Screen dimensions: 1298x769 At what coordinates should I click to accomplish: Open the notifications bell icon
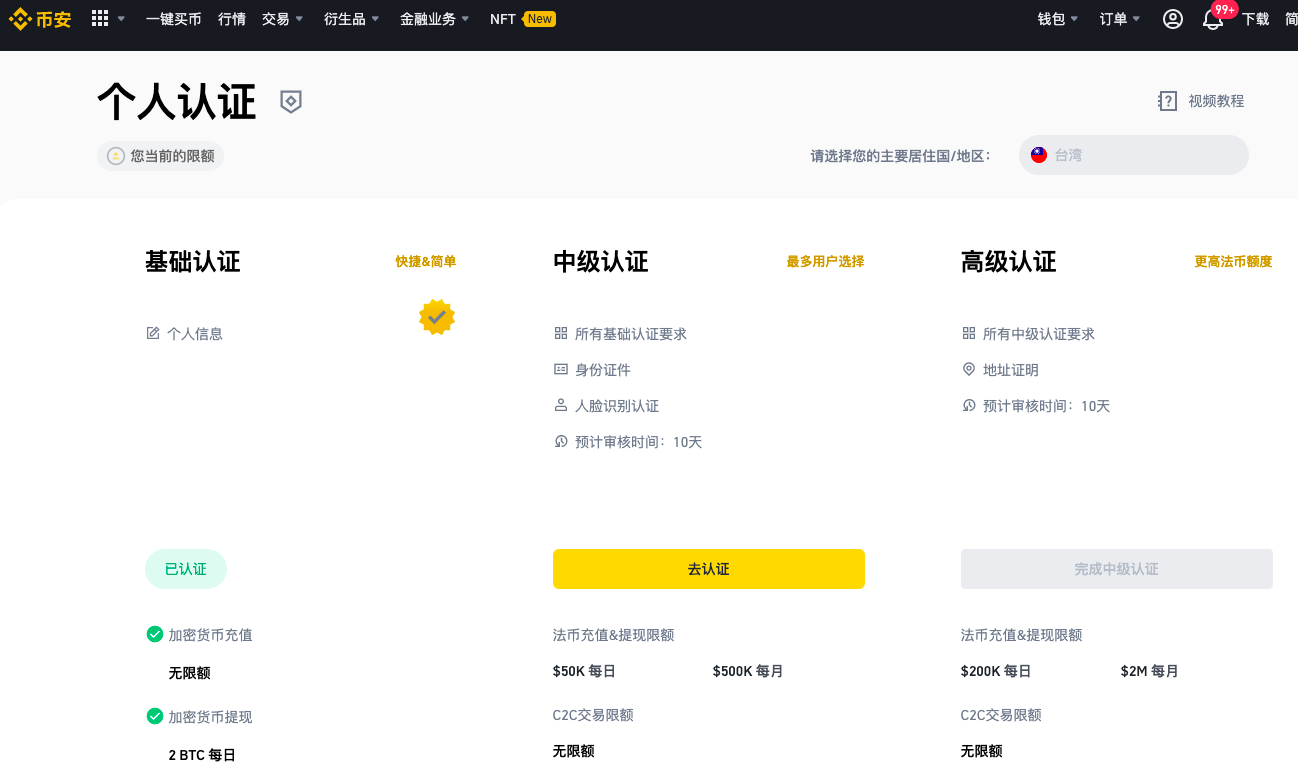click(x=1213, y=19)
